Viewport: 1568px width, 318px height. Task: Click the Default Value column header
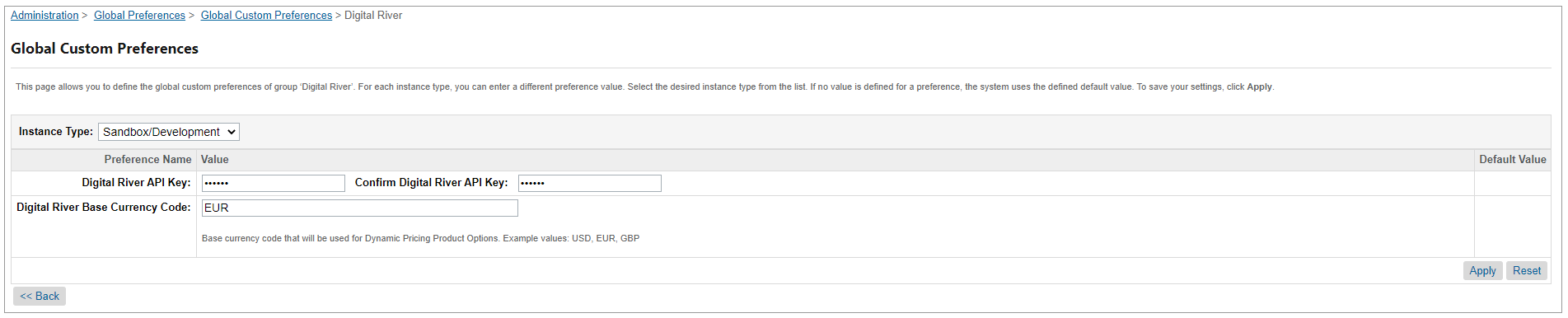(x=1513, y=160)
